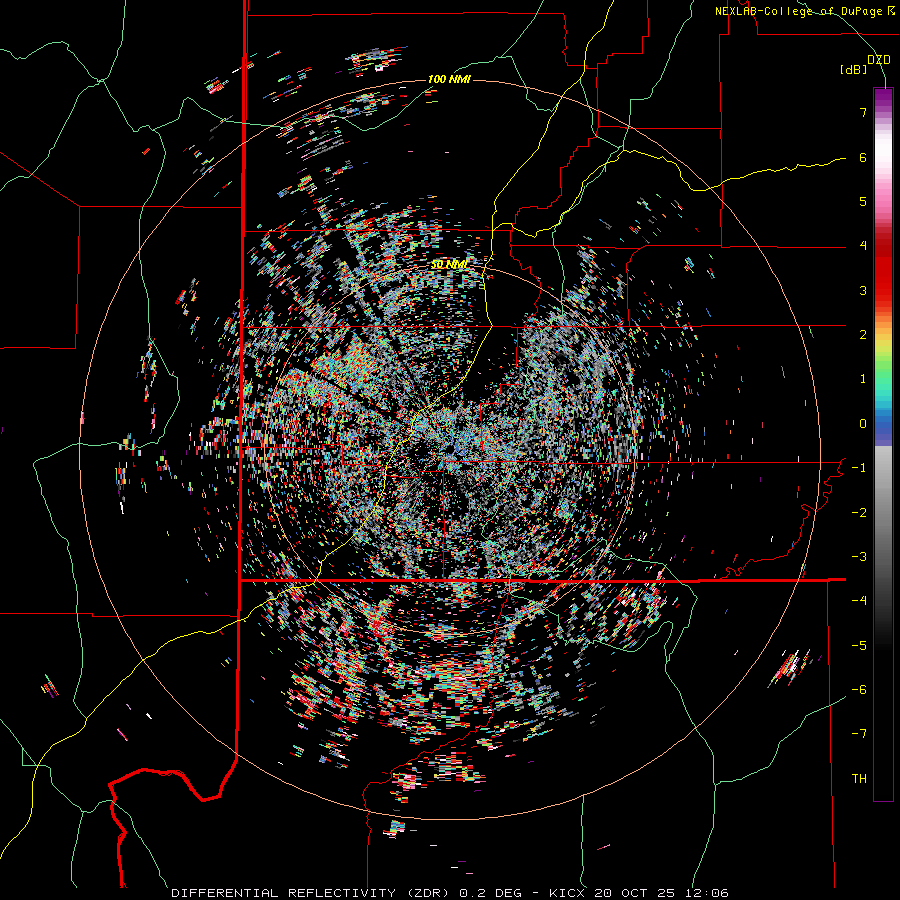Click the 3 dB tick label

click(x=863, y=290)
